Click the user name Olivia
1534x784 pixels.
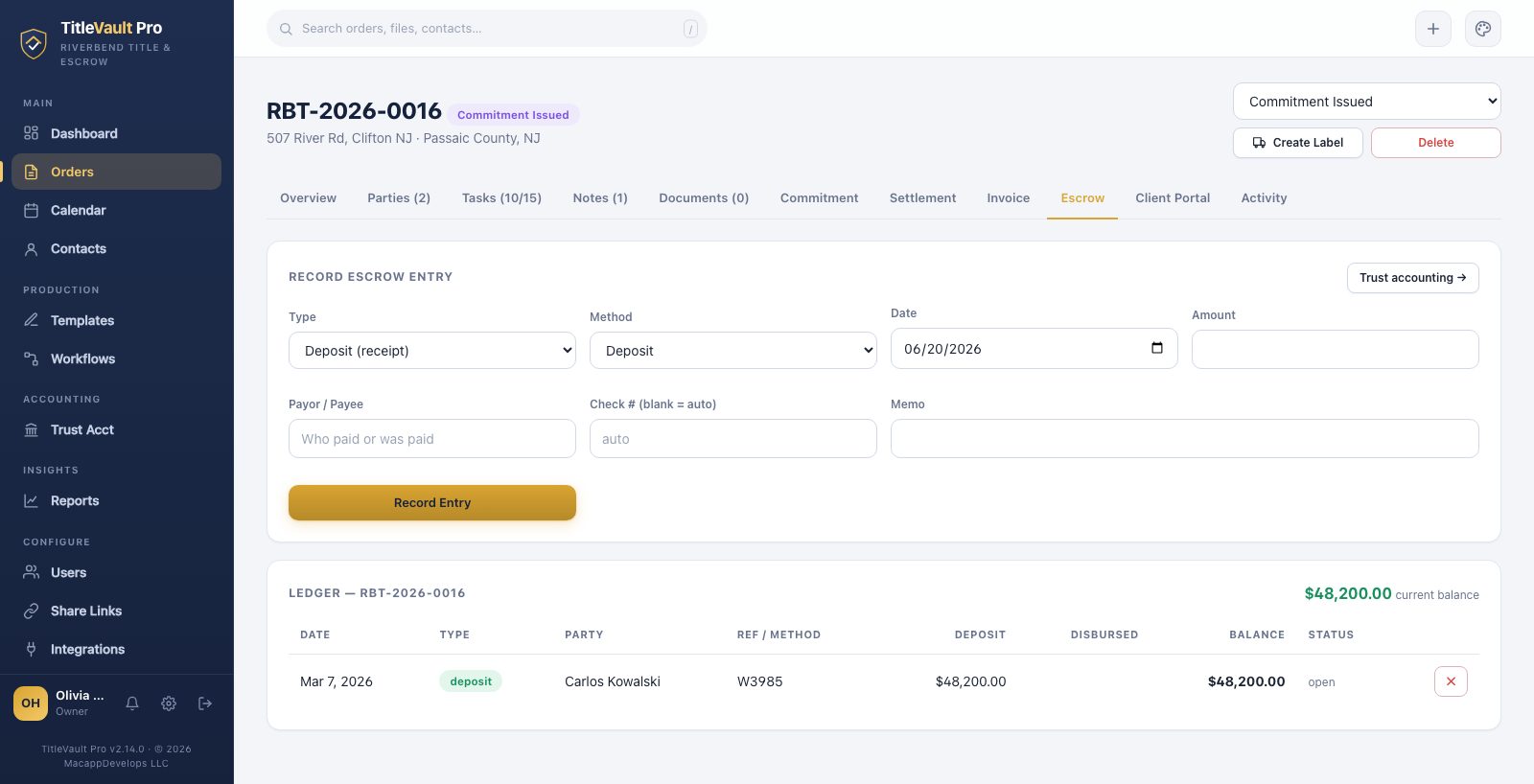(80, 696)
